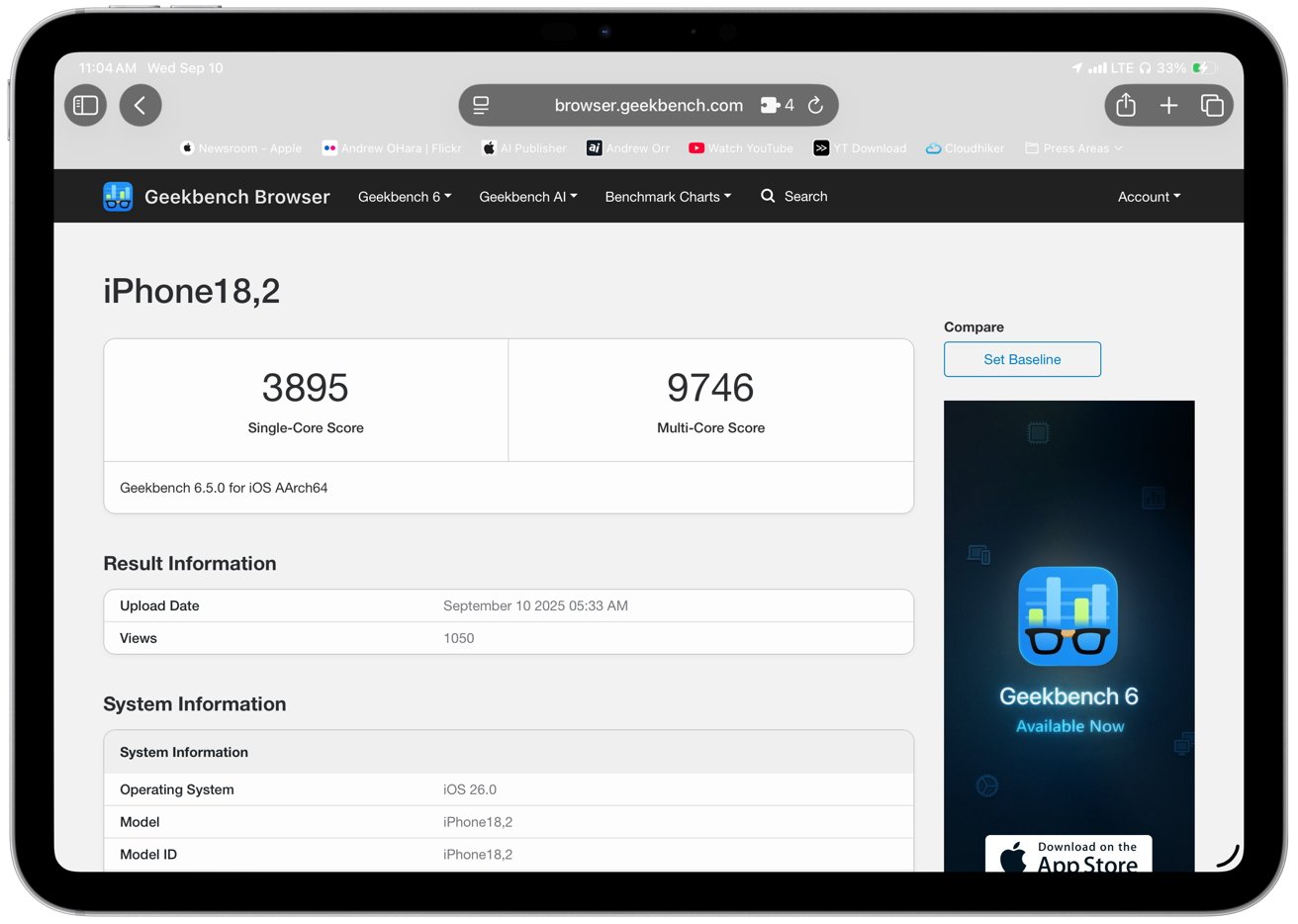1298x924 pixels.
Task: Open the YT Download bookmark
Action: tap(860, 147)
